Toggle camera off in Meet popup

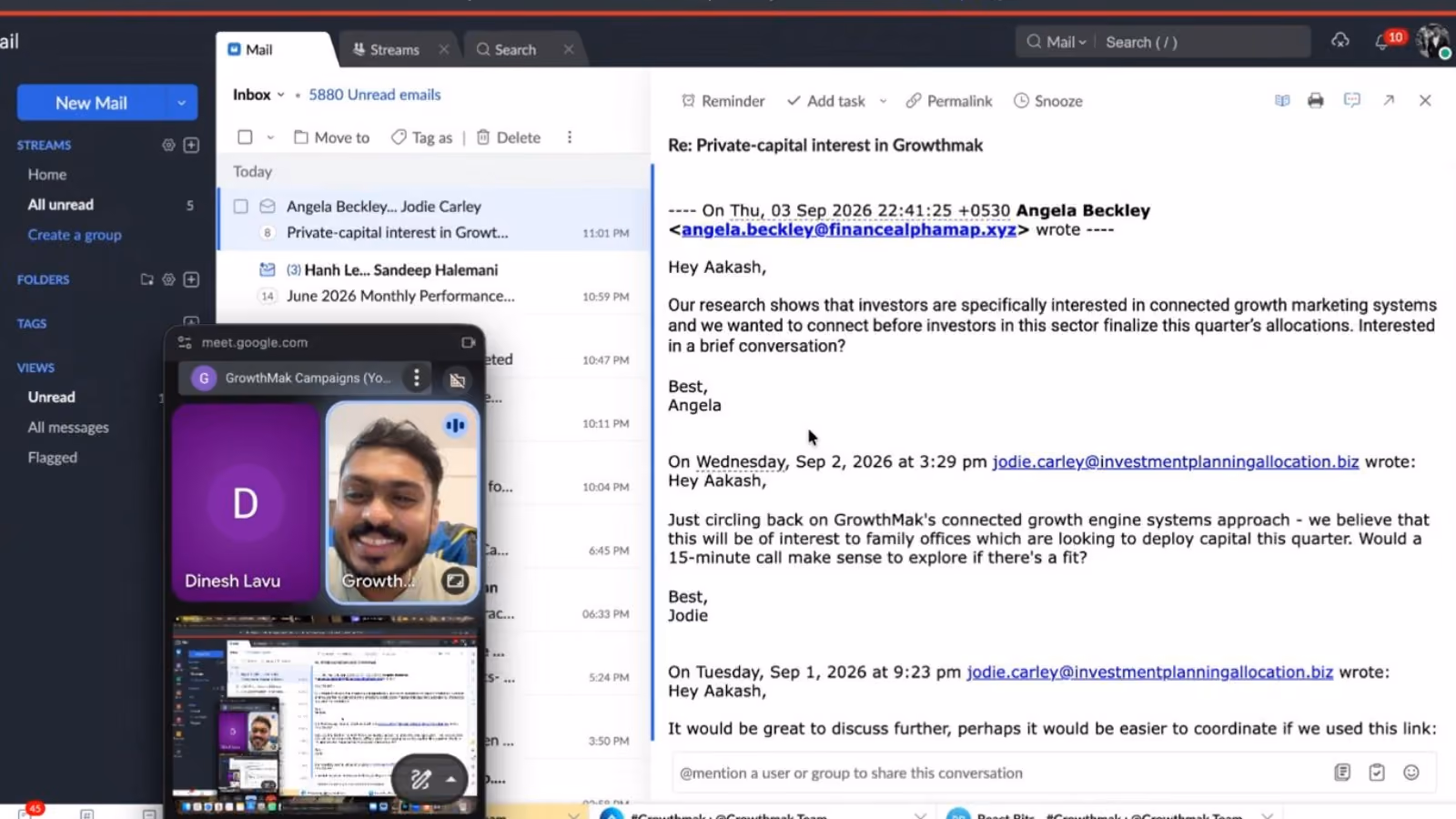(x=458, y=379)
